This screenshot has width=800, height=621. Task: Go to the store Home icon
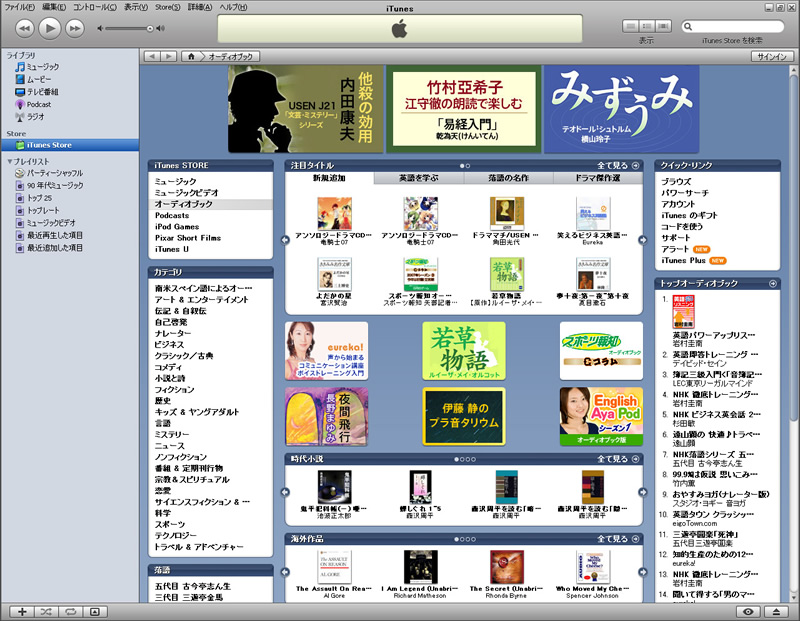tap(191, 56)
